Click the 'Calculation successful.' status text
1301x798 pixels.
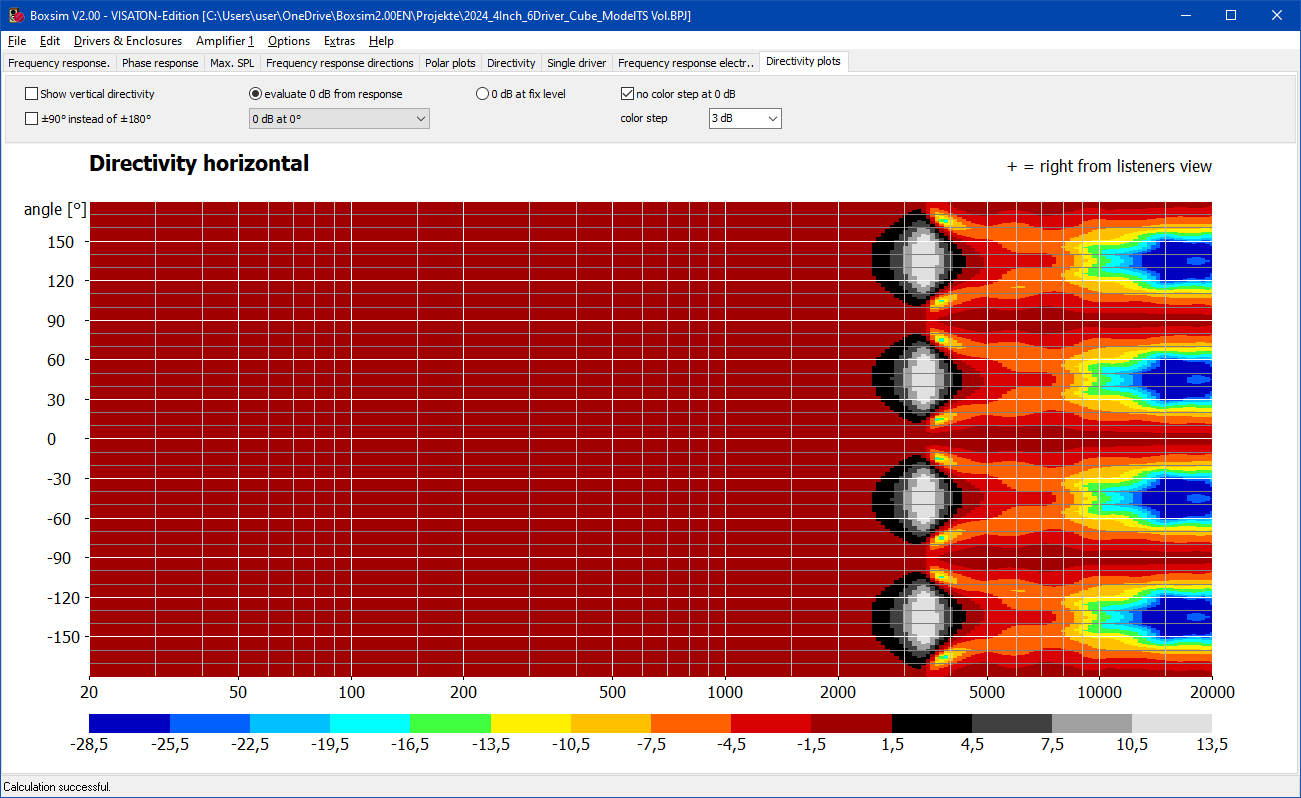(57, 787)
